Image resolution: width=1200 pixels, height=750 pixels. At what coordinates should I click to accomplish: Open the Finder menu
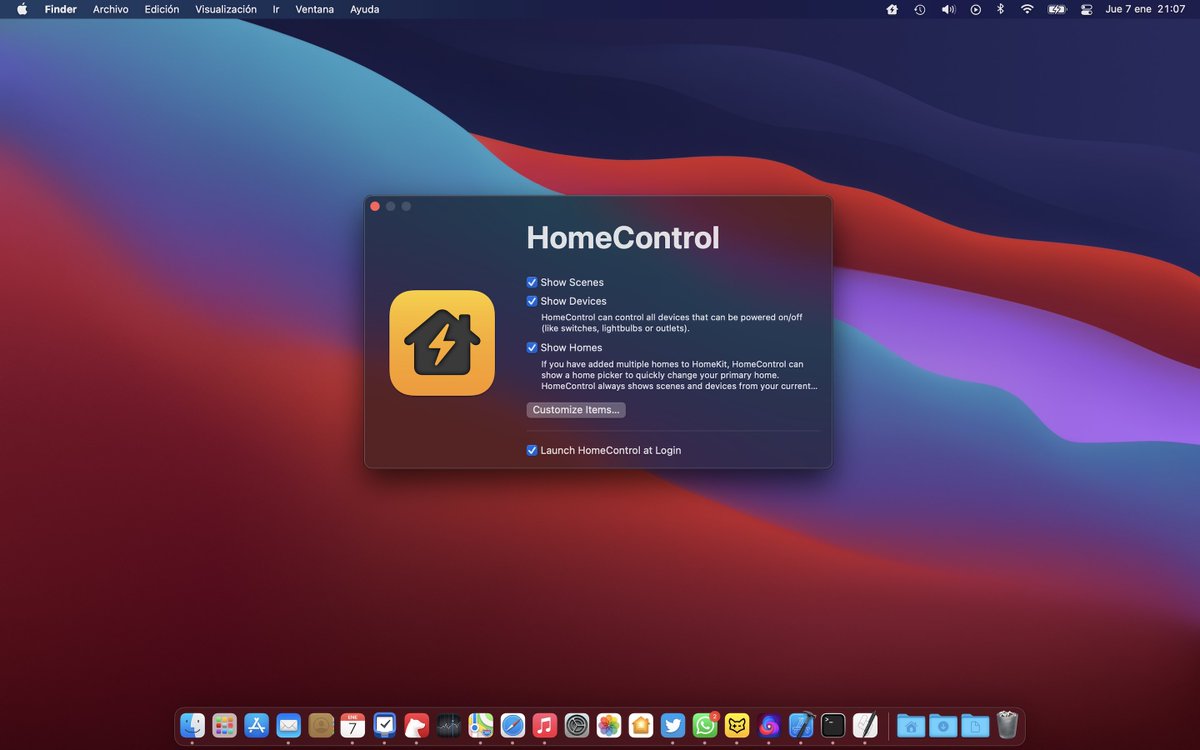tap(60, 9)
